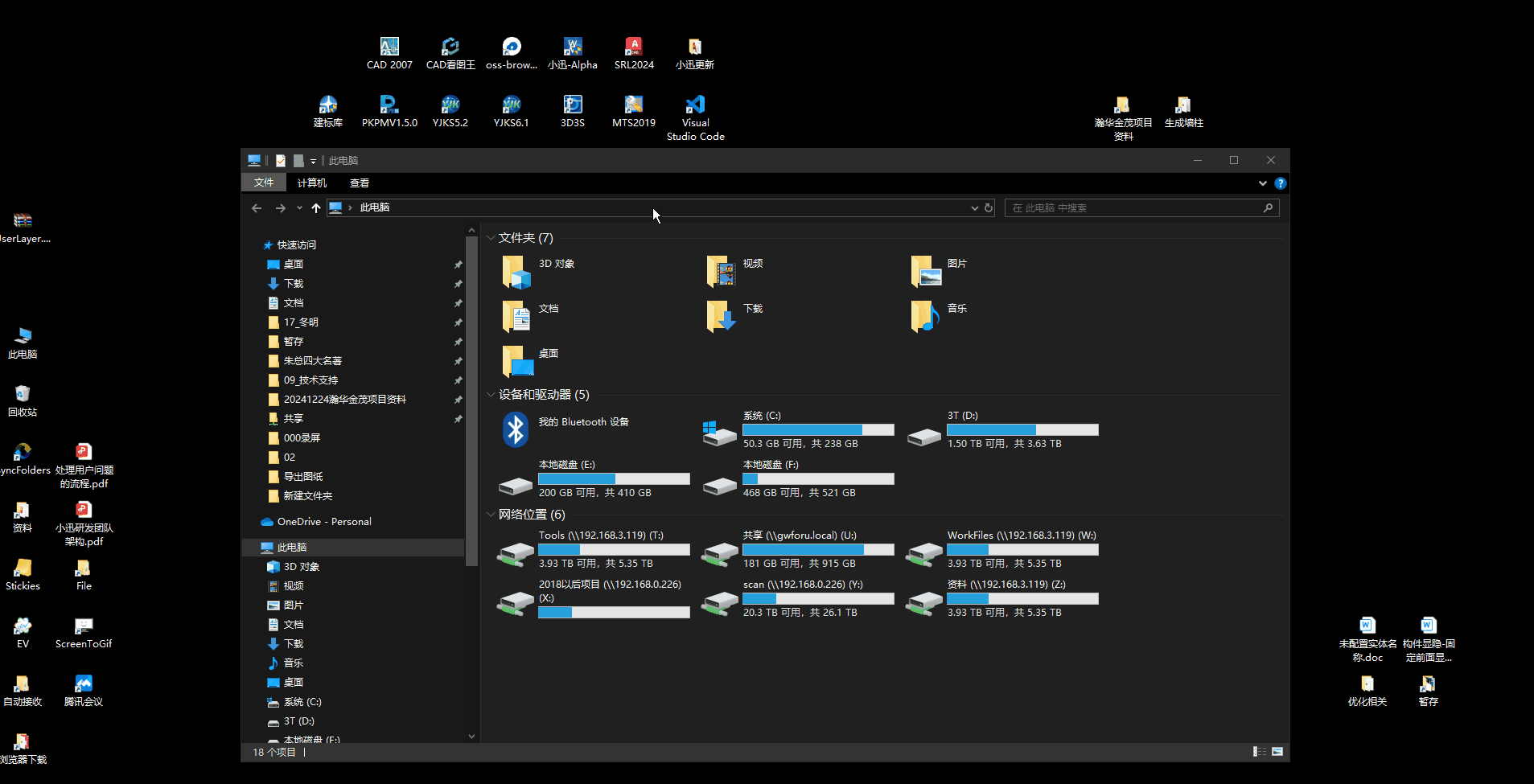Expand the ribbon with the chevron
This screenshot has height=784, width=1534.
tap(1262, 183)
